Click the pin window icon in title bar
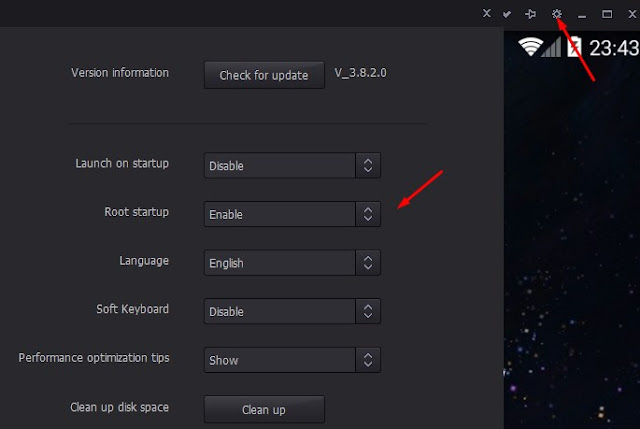The width and height of the screenshot is (640, 429). coord(530,14)
